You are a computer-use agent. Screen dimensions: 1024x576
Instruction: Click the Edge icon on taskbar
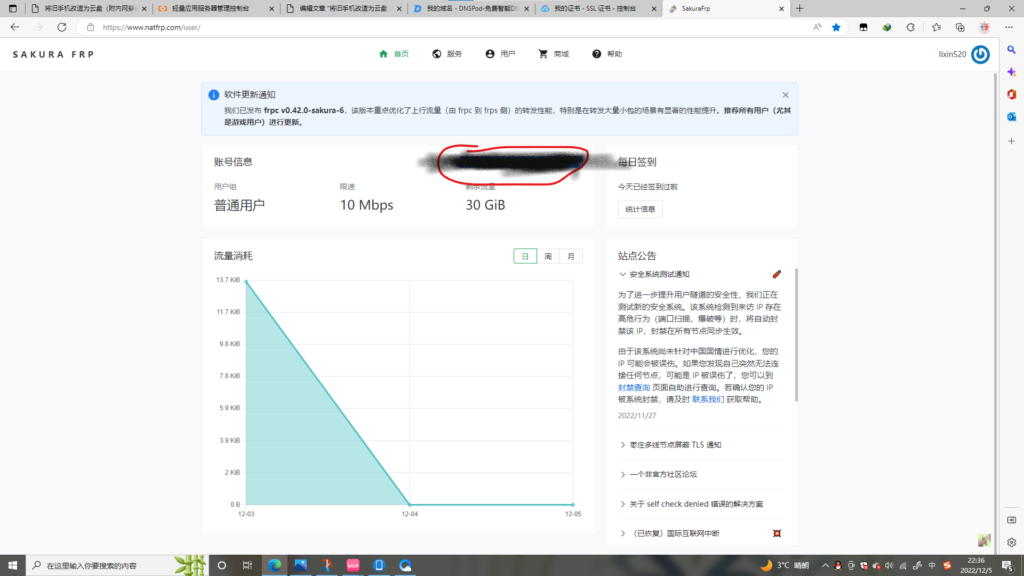274,565
